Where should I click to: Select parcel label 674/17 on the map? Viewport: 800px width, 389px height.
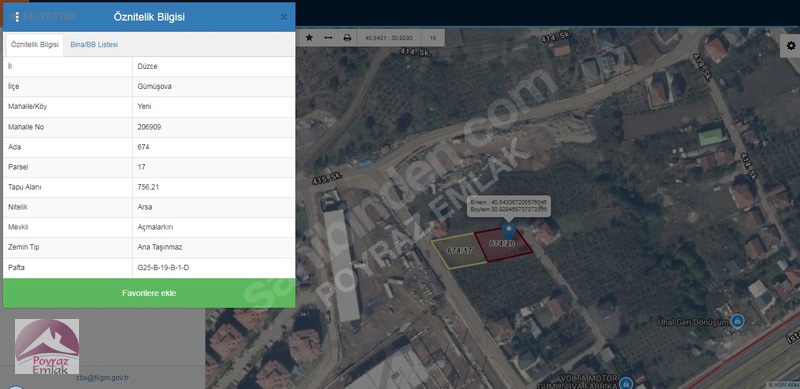coord(460,250)
